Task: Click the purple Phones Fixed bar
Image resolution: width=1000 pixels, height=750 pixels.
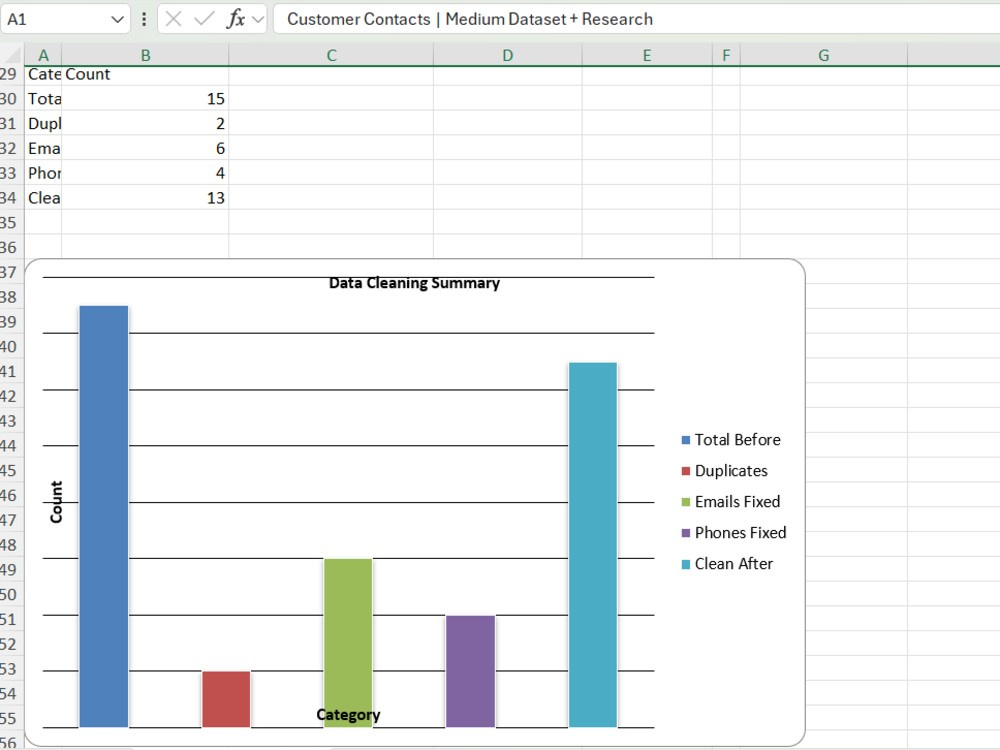Action: (470, 671)
